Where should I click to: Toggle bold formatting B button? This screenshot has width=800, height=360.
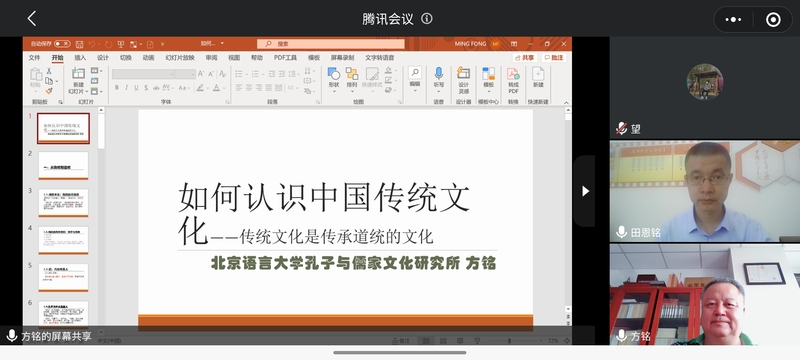click(116, 88)
